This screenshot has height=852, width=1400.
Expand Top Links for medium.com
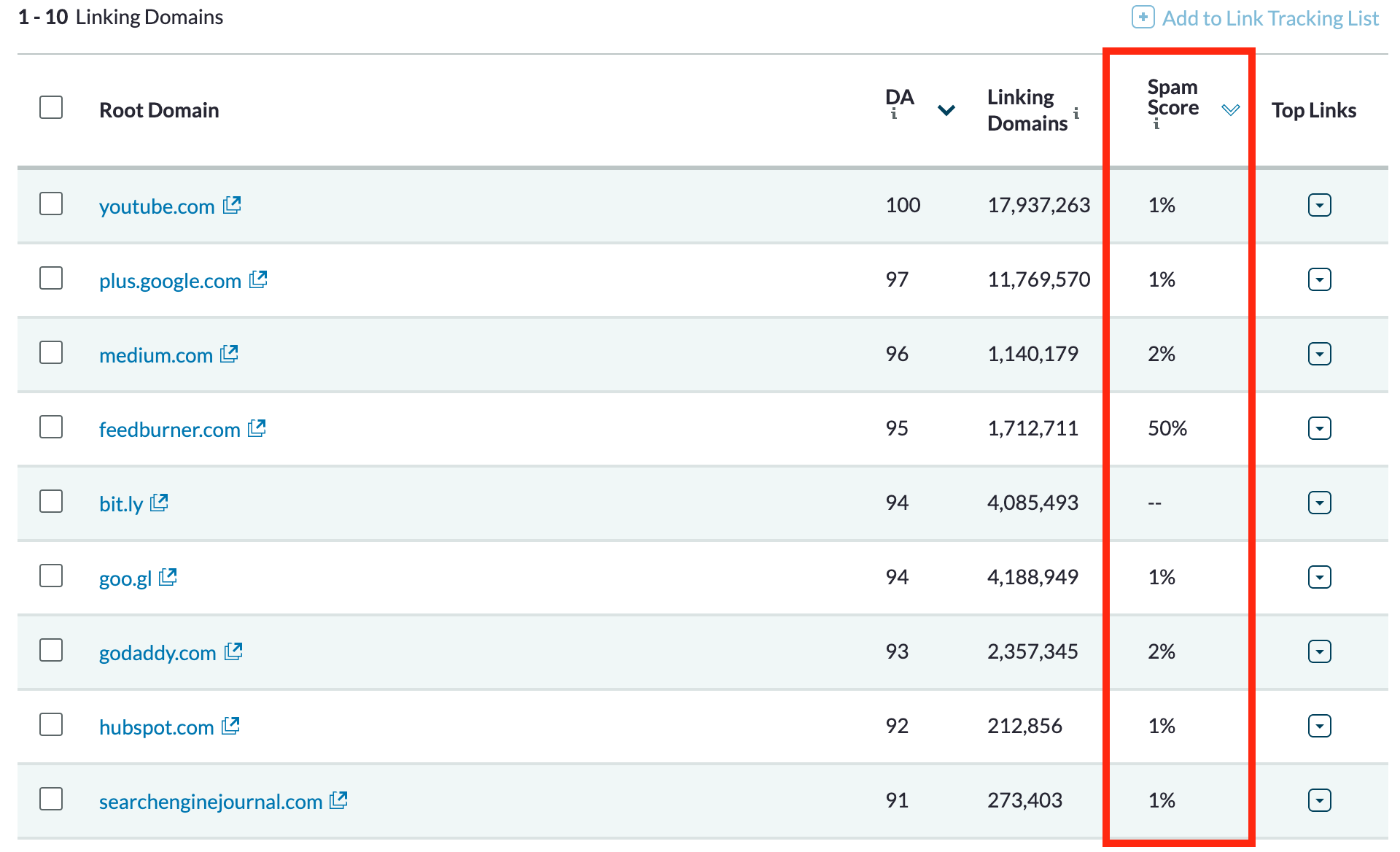click(1320, 354)
